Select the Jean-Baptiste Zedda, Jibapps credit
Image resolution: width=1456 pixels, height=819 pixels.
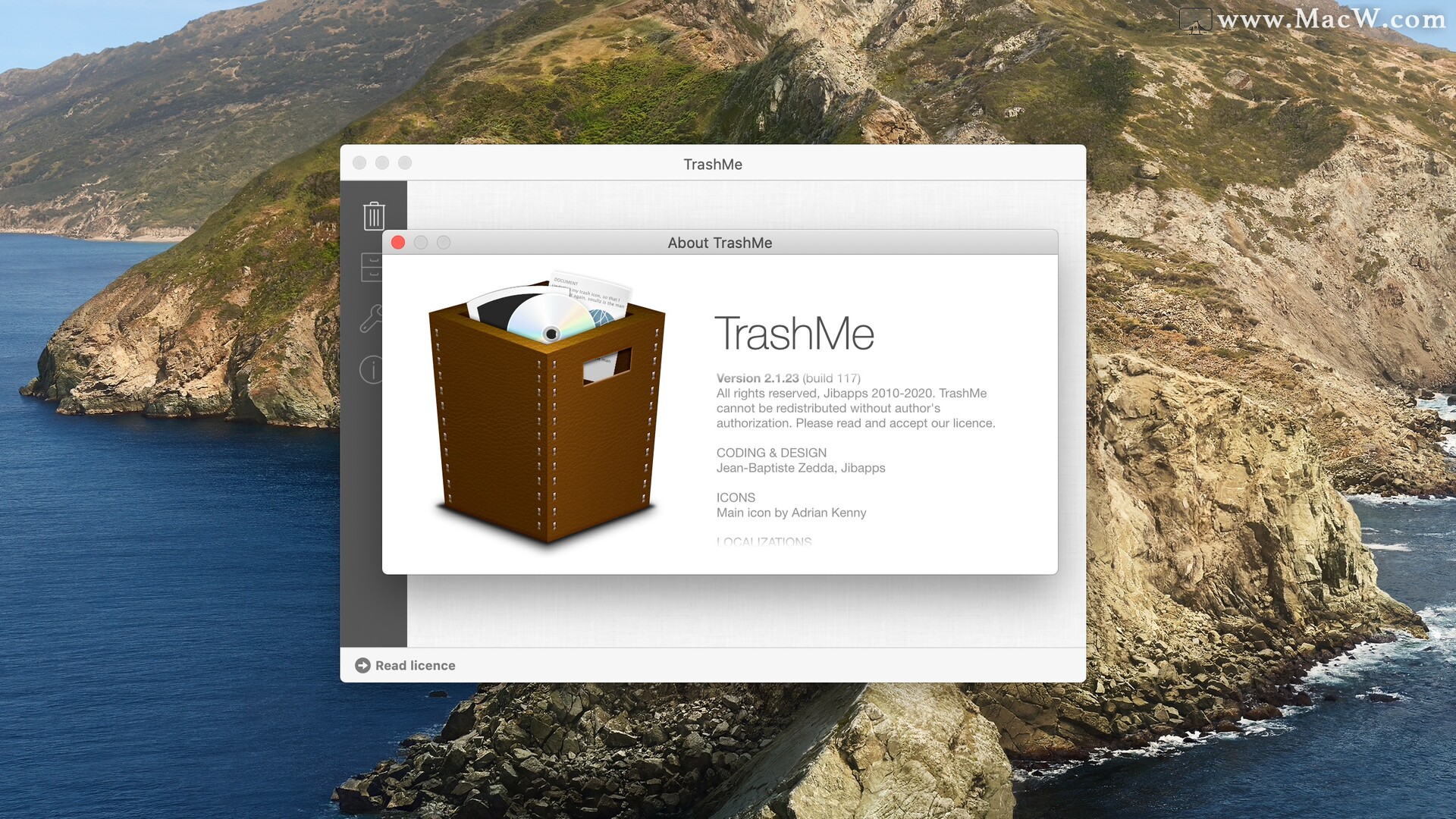801,468
